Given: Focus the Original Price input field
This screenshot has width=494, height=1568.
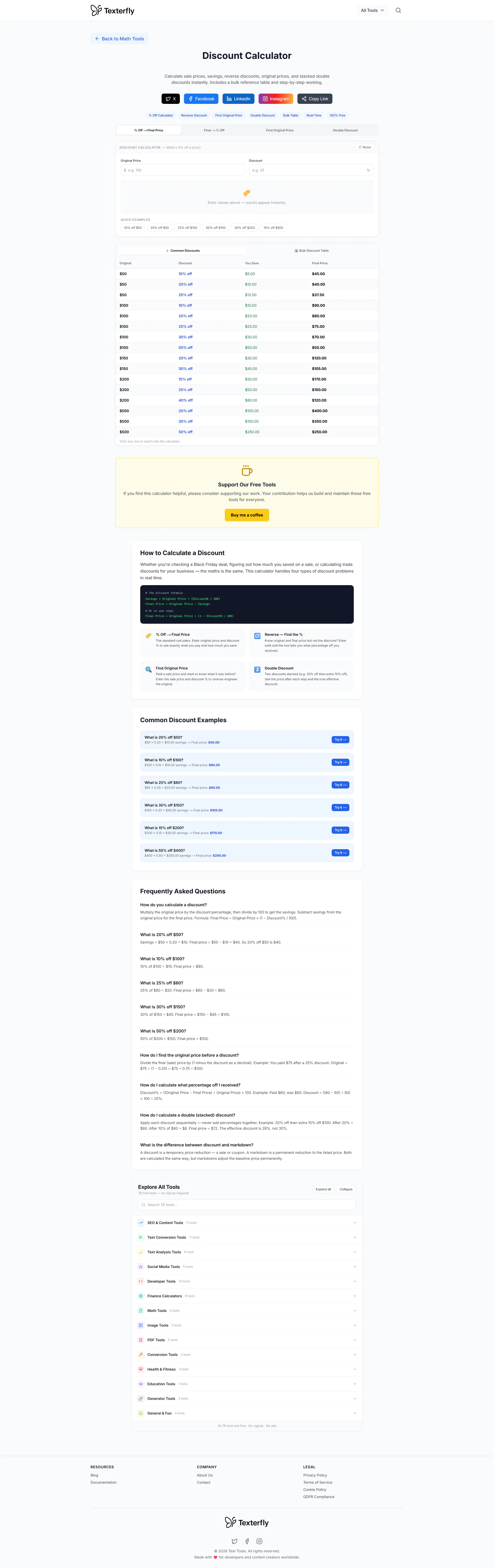Looking at the screenshot, I should [183, 170].
